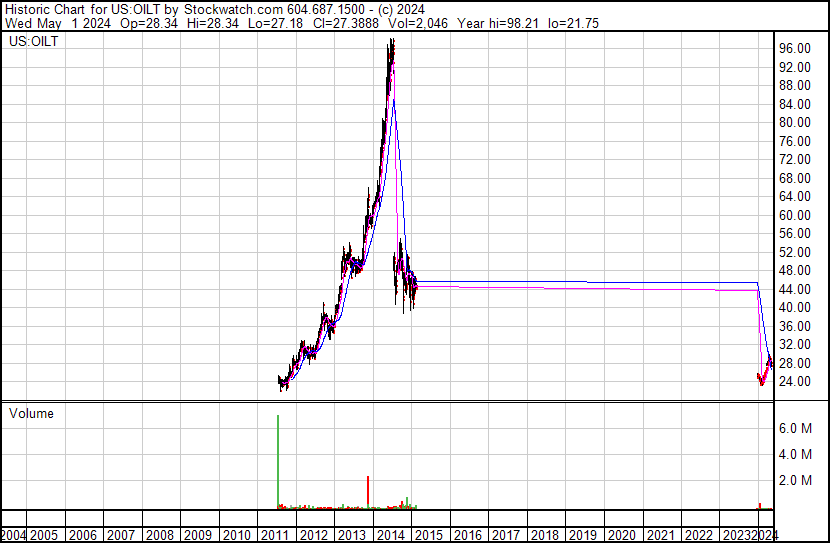This screenshot has width=830, height=543.
Task: Click the 96.00 price axis label
Action: (795, 48)
